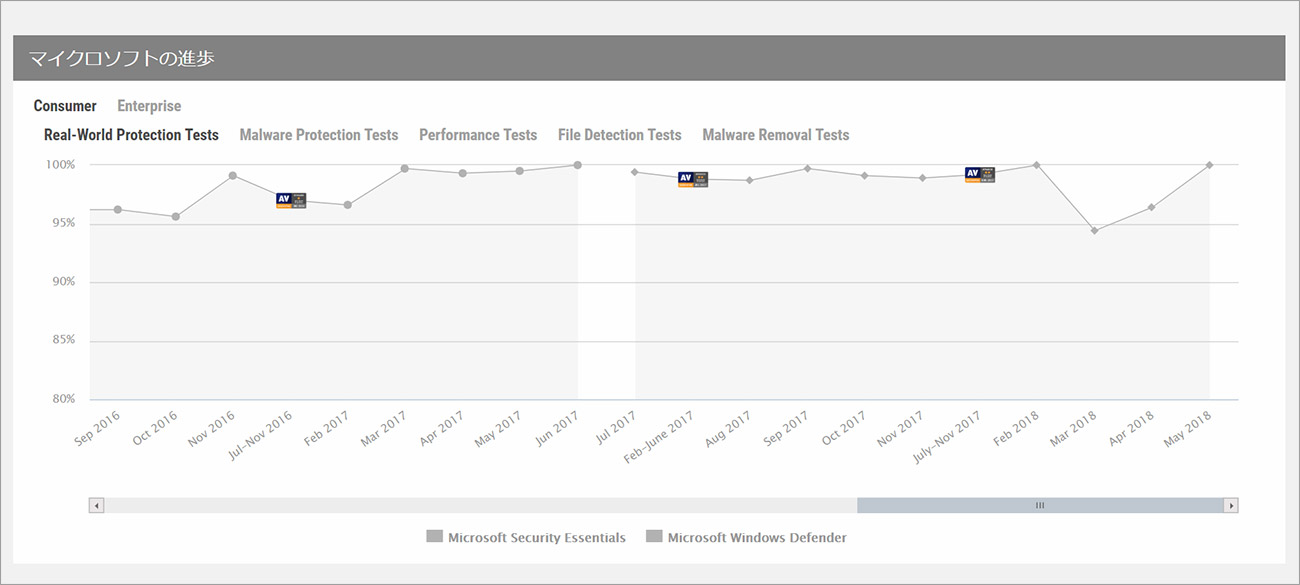The width and height of the screenshot is (1300, 585).
Task: Select the data point above Nov 2016
Action: 233,176
